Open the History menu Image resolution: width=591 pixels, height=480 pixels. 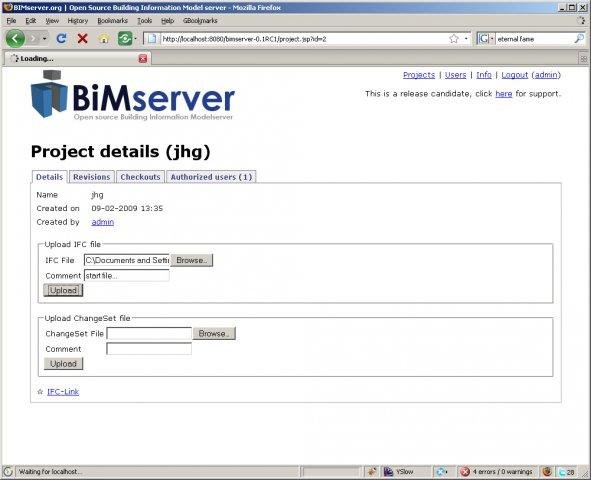78,21
